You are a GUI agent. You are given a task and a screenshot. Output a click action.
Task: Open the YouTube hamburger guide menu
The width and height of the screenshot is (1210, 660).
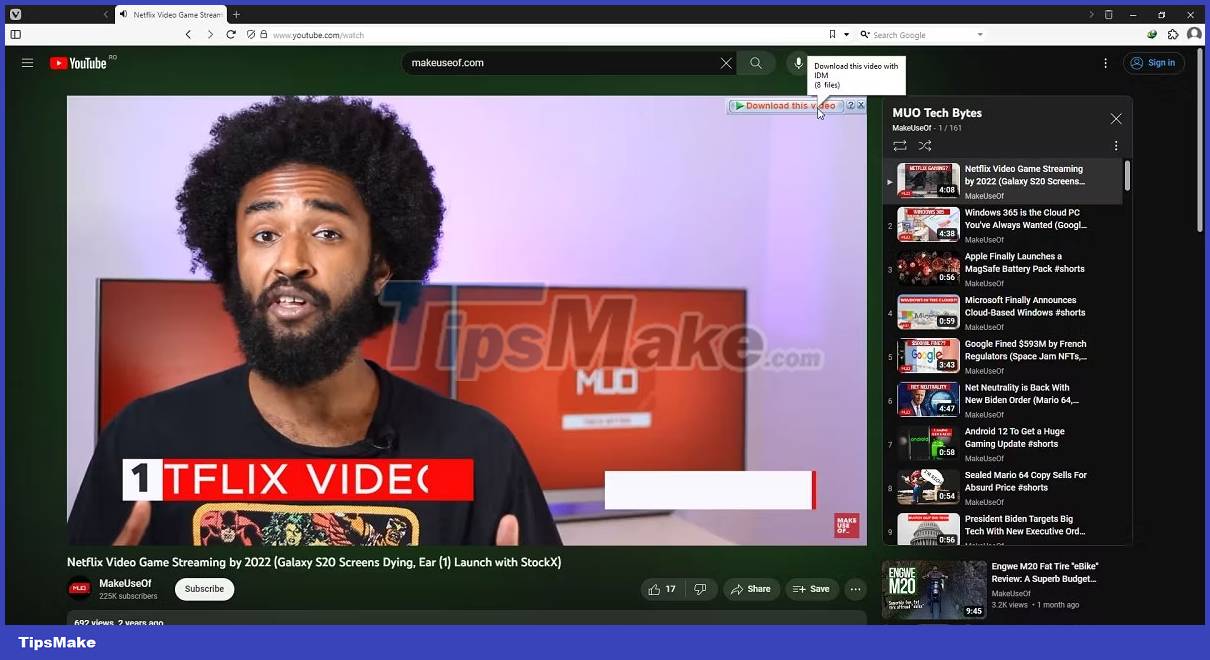pos(27,63)
